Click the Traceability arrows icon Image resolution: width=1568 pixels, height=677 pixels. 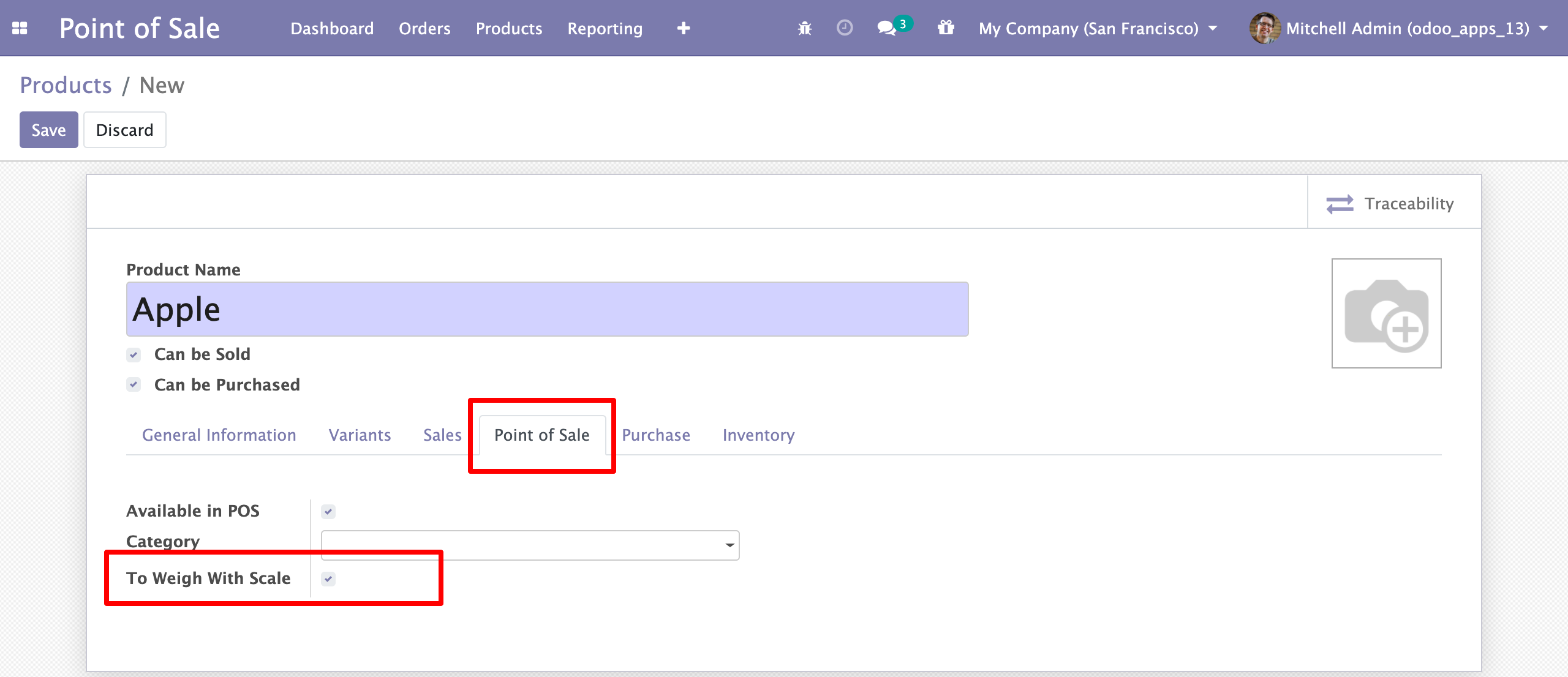(1340, 204)
